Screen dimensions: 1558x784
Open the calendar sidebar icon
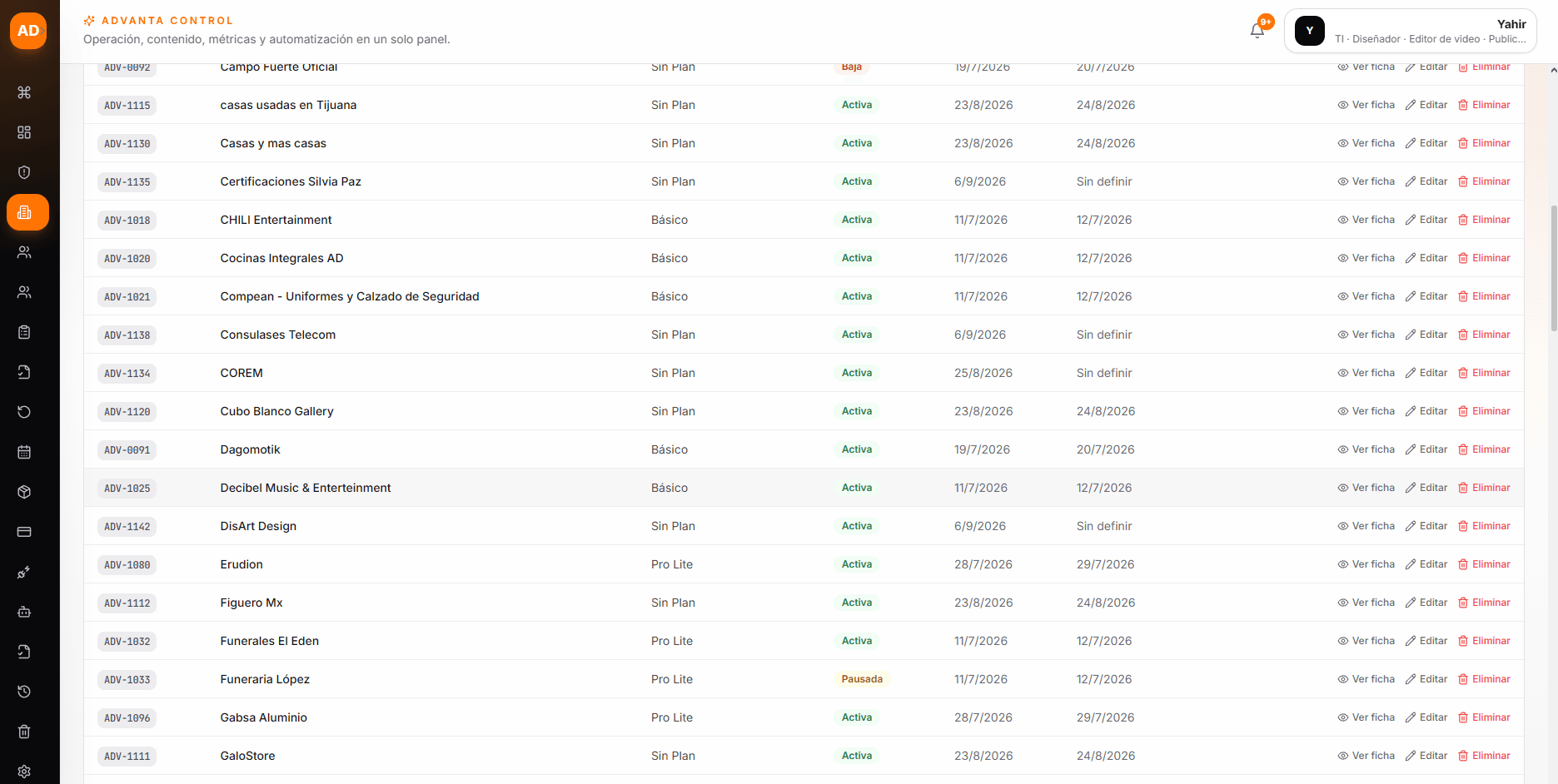tap(24, 452)
